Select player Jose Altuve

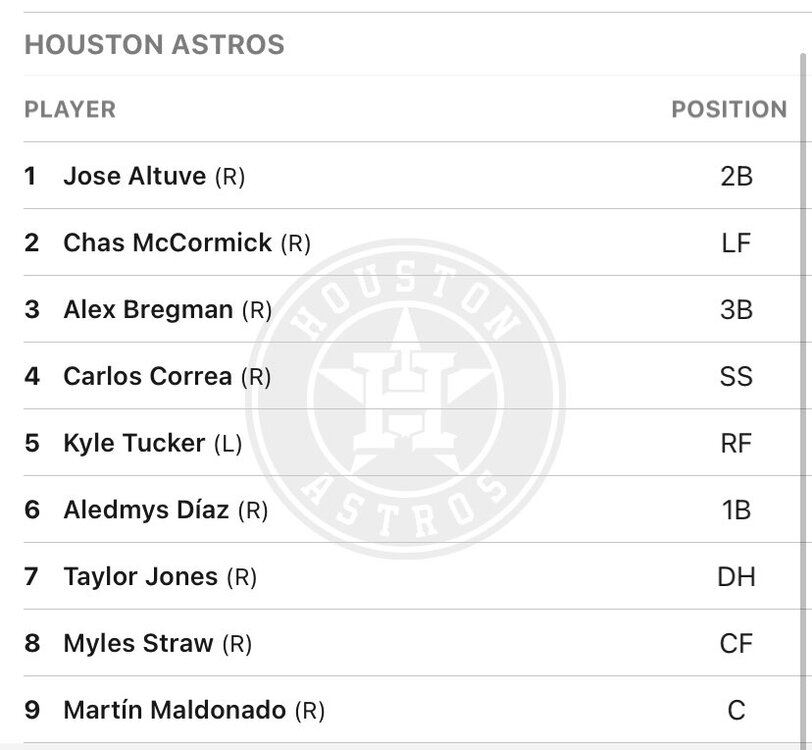[x=134, y=176]
